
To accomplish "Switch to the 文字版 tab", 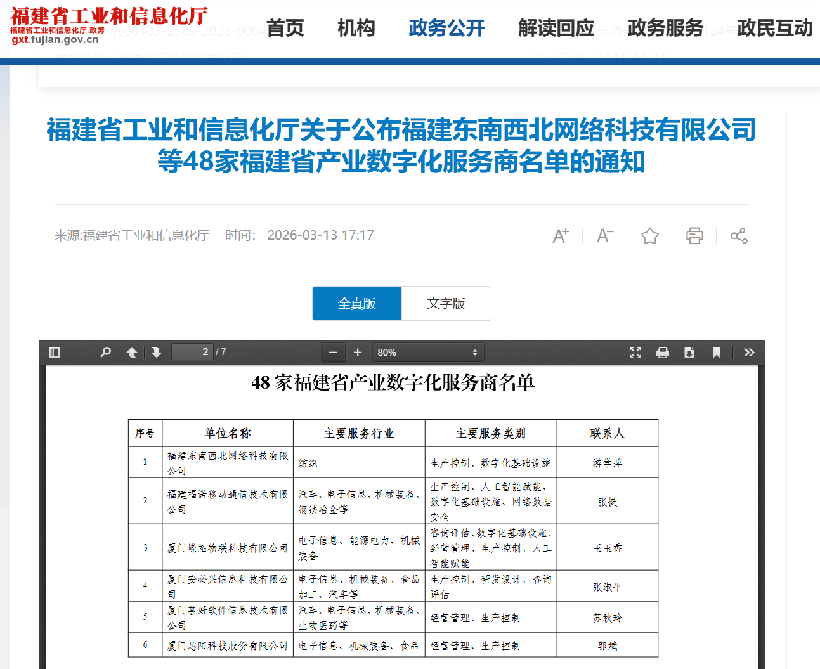I will 446,303.
